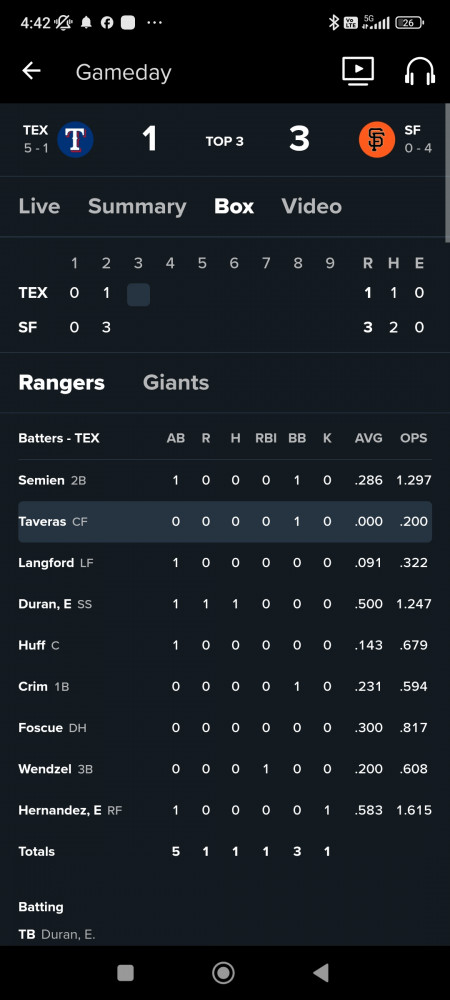Tap the San Francisco Giants team logo
Image resolution: width=450 pixels, height=1000 pixels.
tap(377, 140)
